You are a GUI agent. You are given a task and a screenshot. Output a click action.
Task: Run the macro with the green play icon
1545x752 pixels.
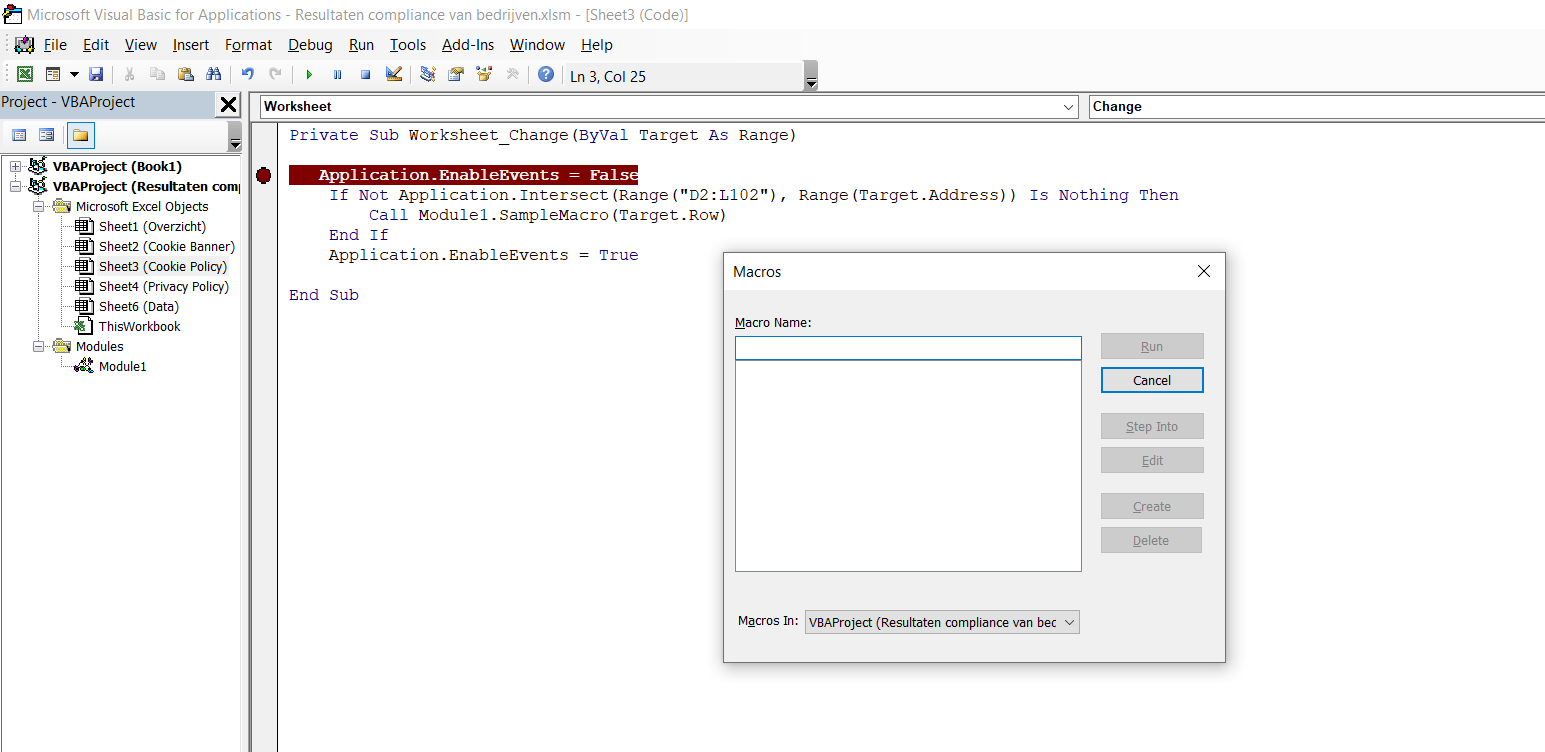coord(309,75)
